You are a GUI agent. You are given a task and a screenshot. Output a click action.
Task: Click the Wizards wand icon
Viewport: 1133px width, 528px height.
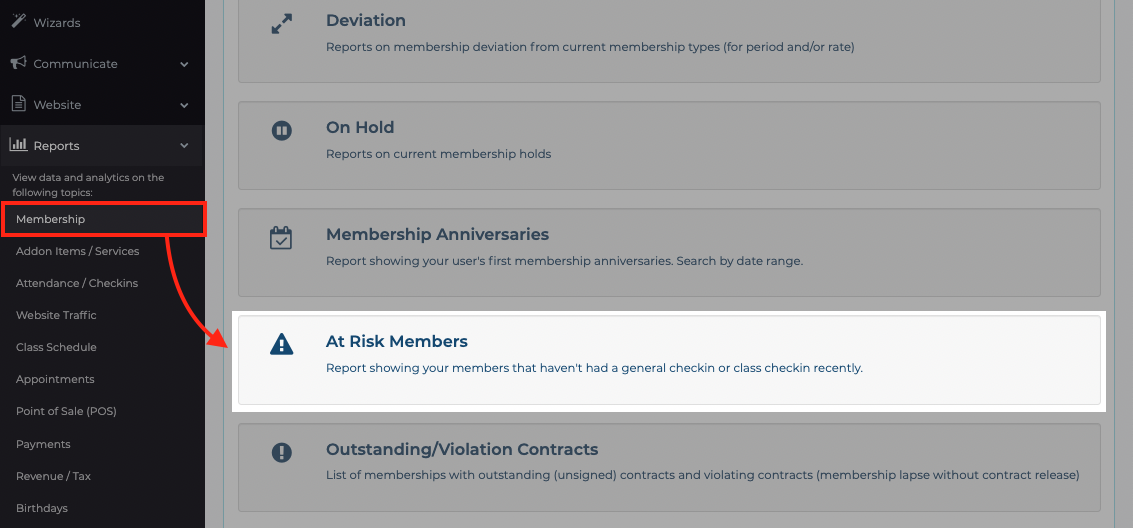pos(18,22)
